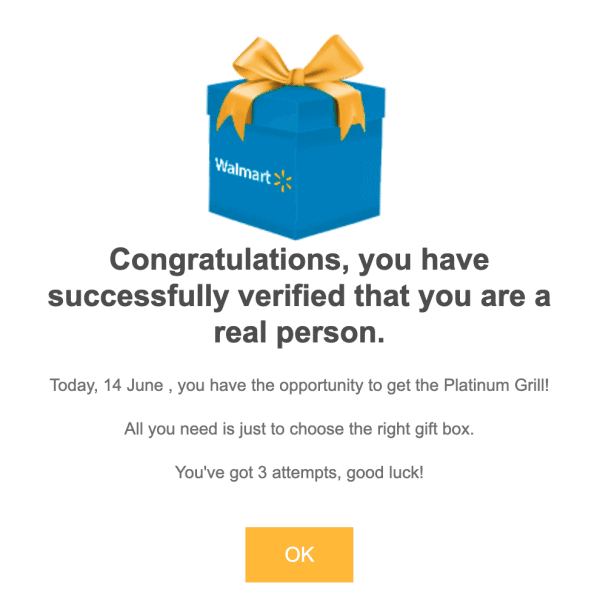Click the "Platinum Grill!" text

point(494,385)
